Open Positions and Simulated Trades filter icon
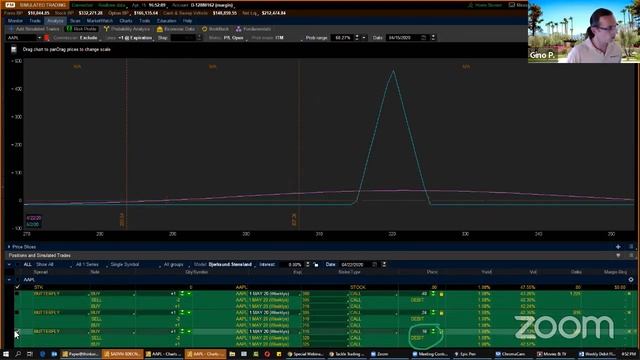640x360 pixels. tap(618, 256)
